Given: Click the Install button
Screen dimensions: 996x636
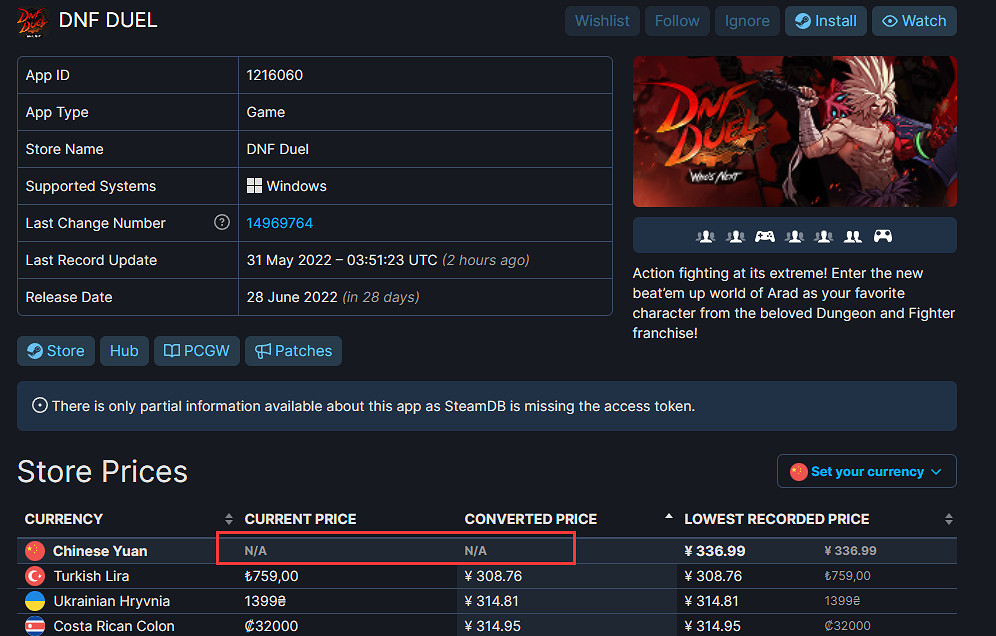Looking at the screenshot, I should pyautogui.click(x=825, y=21).
